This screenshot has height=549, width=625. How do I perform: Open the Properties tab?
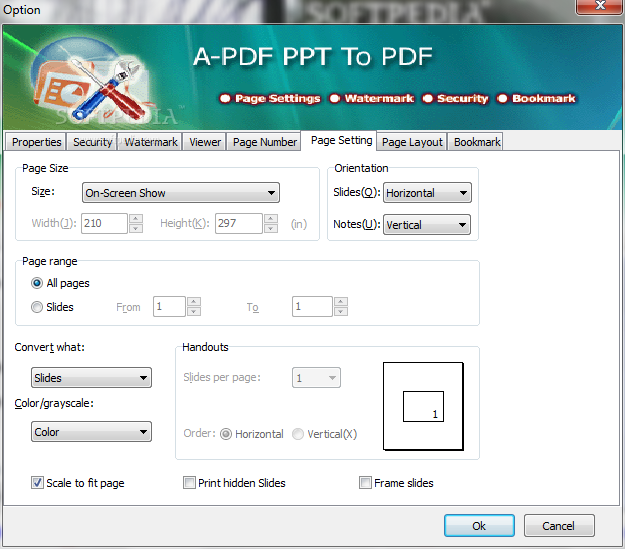click(36, 142)
